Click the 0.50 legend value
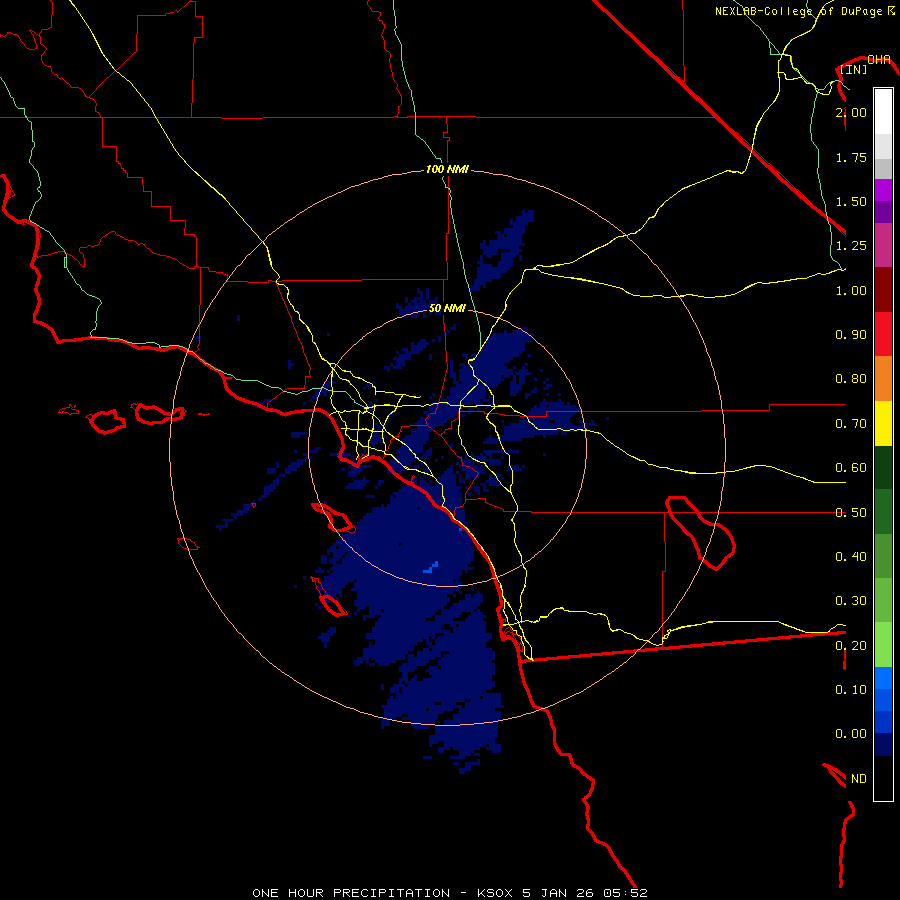900x900 pixels. pos(851,513)
